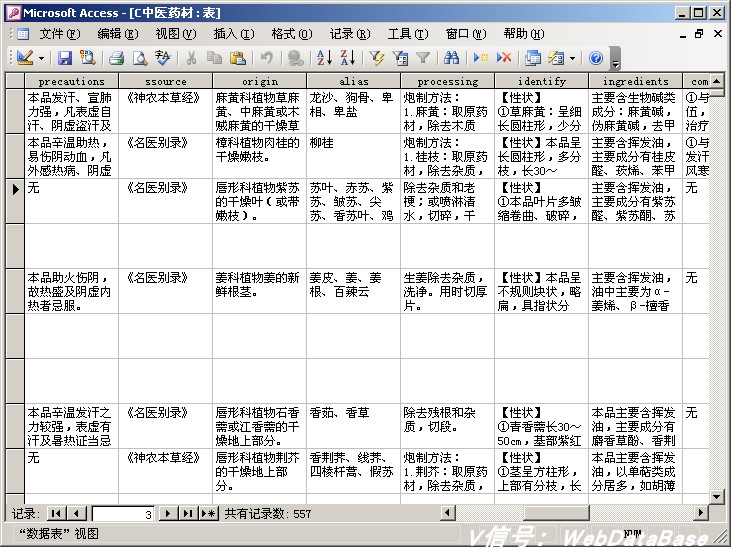Select the precautions column header

71,81
